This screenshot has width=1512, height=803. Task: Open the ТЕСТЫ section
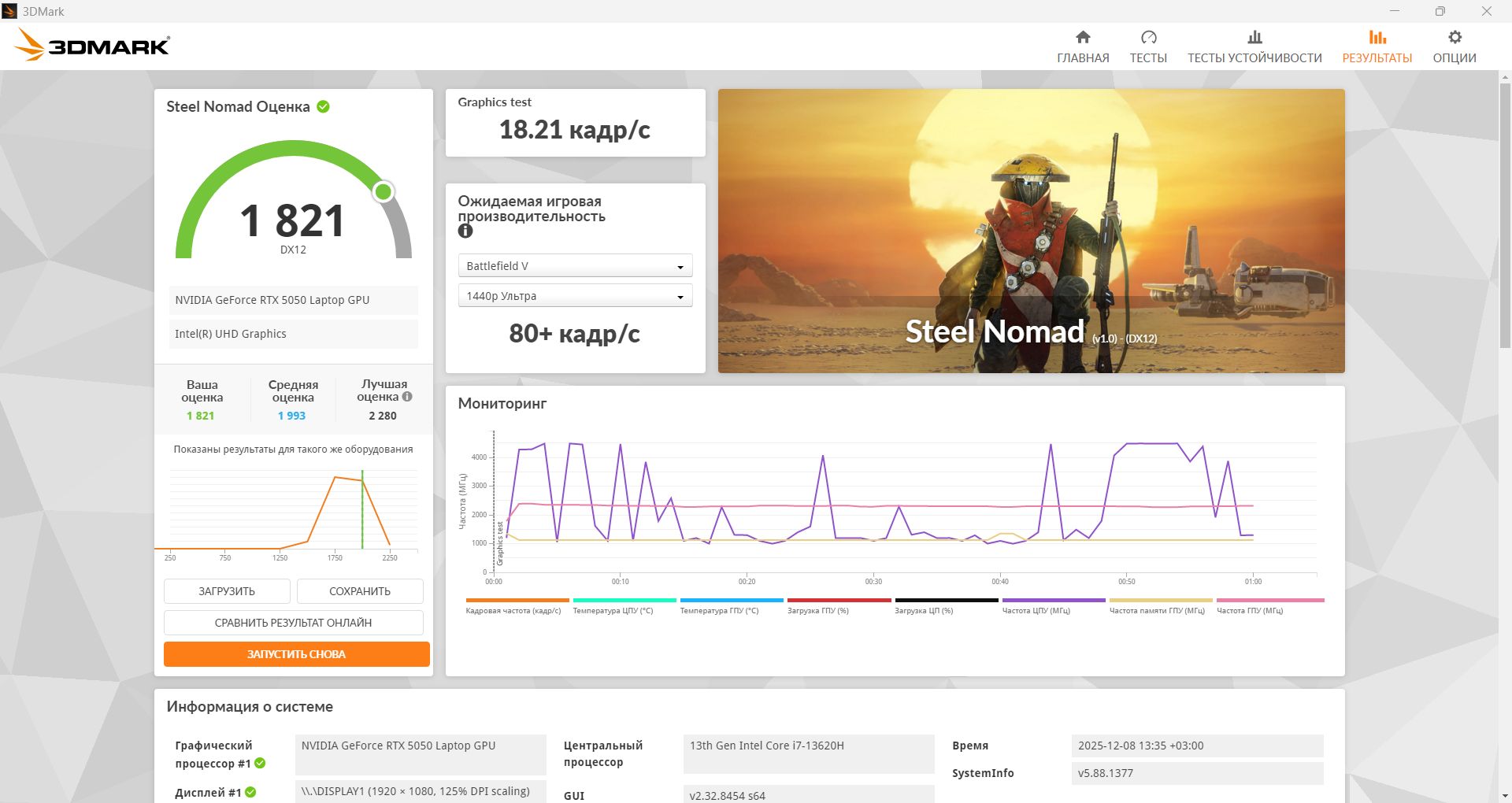click(1148, 46)
